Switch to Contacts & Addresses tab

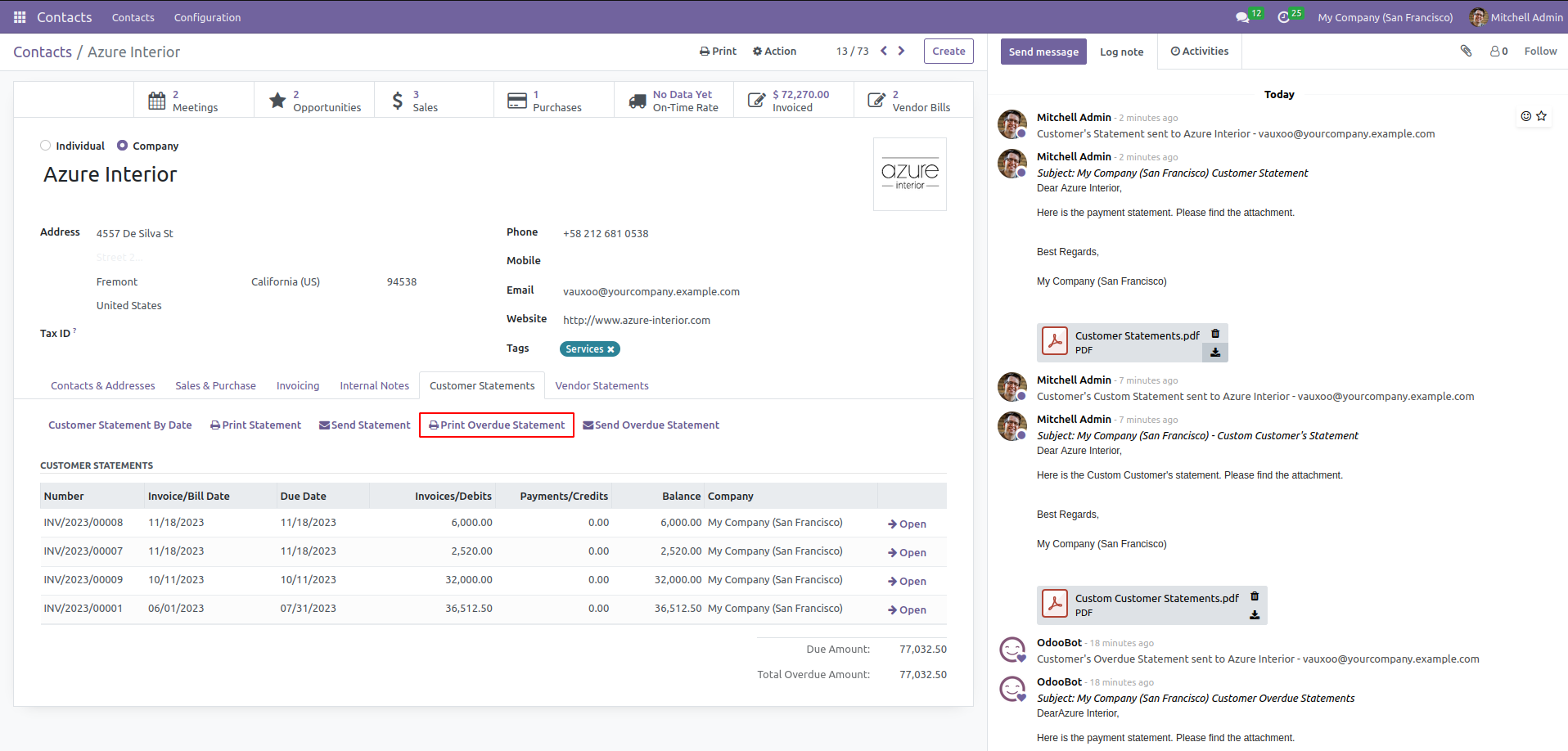tap(103, 385)
